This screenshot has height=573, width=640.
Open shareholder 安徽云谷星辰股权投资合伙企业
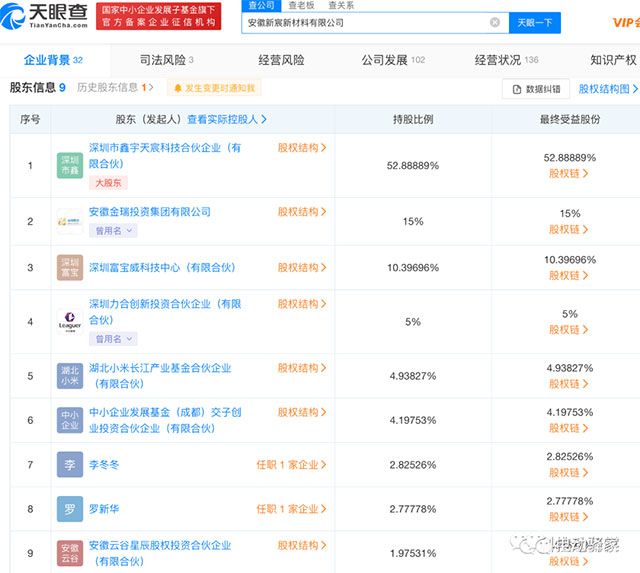pyautogui.click(x=160, y=553)
